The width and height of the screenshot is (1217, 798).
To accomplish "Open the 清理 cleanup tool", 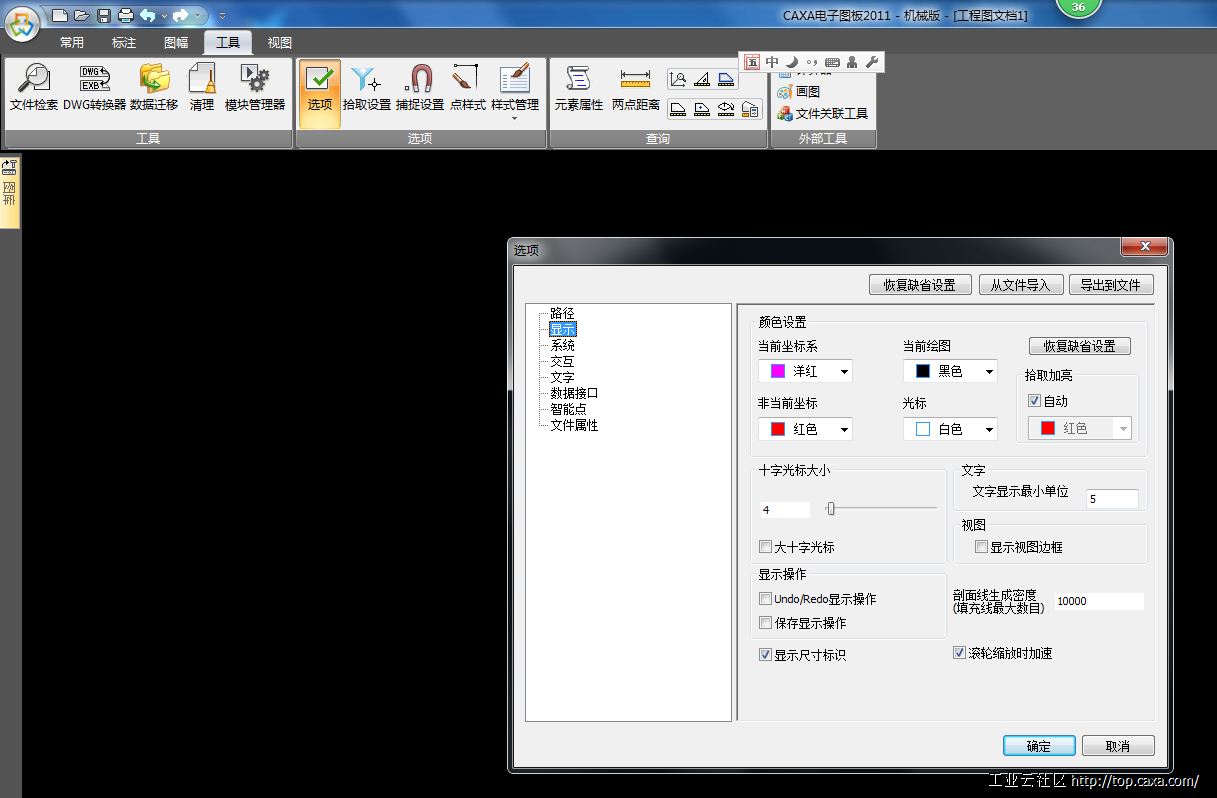I will [x=202, y=87].
